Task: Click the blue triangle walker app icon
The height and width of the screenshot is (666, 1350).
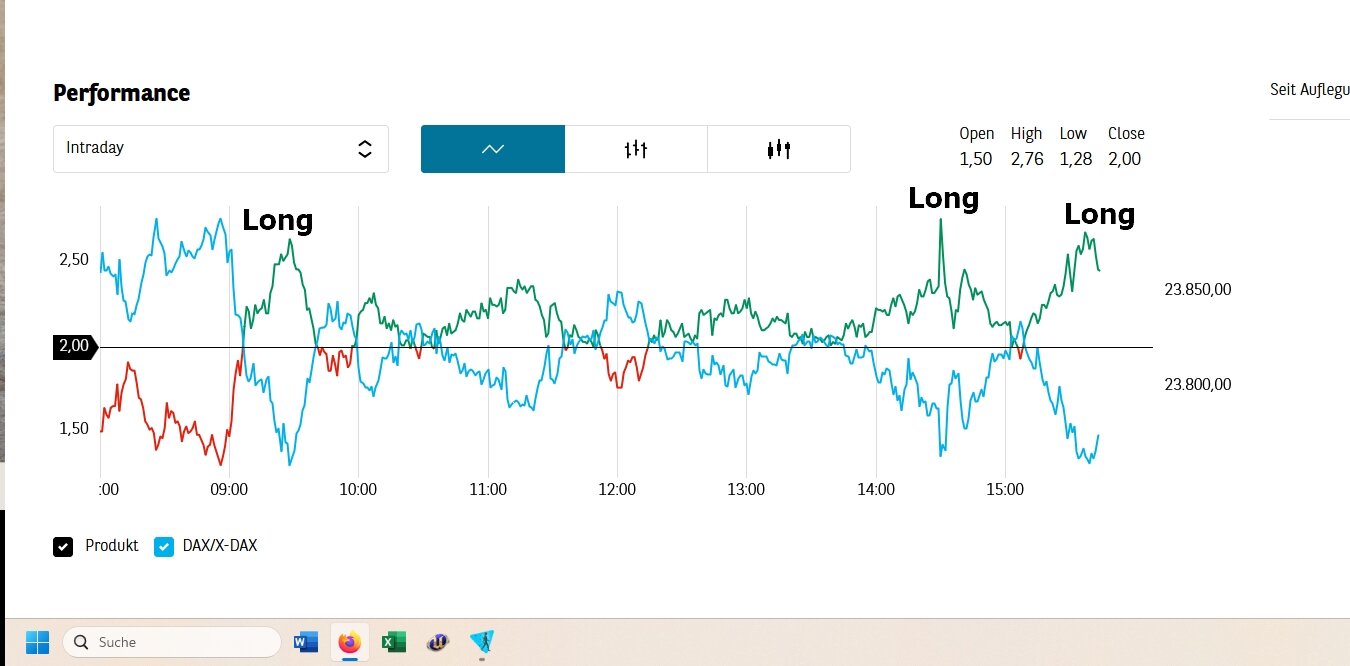Action: 481,642
